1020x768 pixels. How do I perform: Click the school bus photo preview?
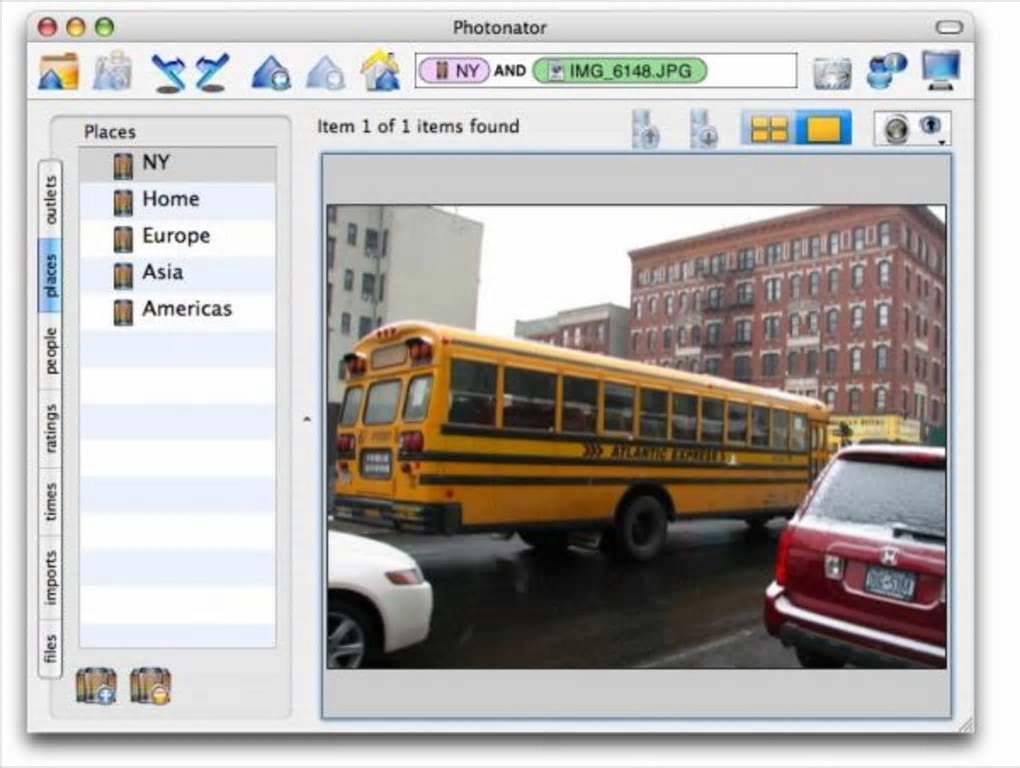point(636,436)
